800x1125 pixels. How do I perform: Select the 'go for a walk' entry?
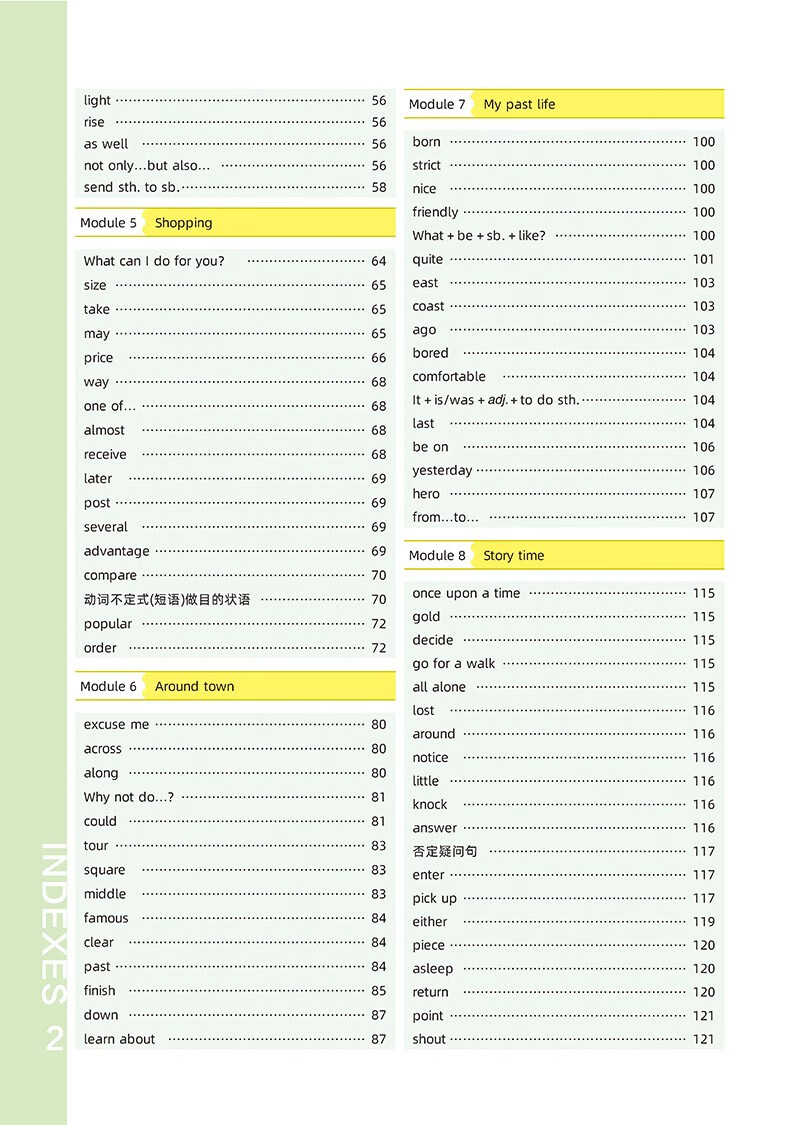point(453,664)
